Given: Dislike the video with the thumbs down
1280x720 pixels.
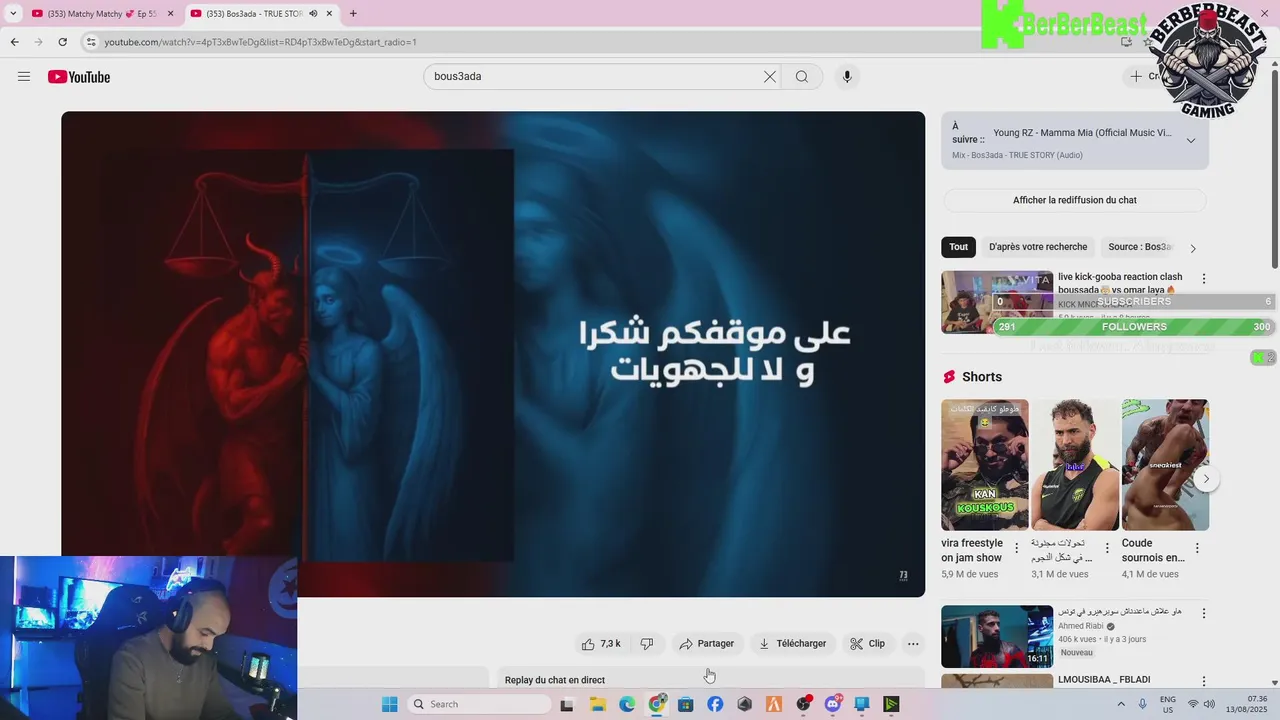Looking at the screenshot, I should click(647, 644).
